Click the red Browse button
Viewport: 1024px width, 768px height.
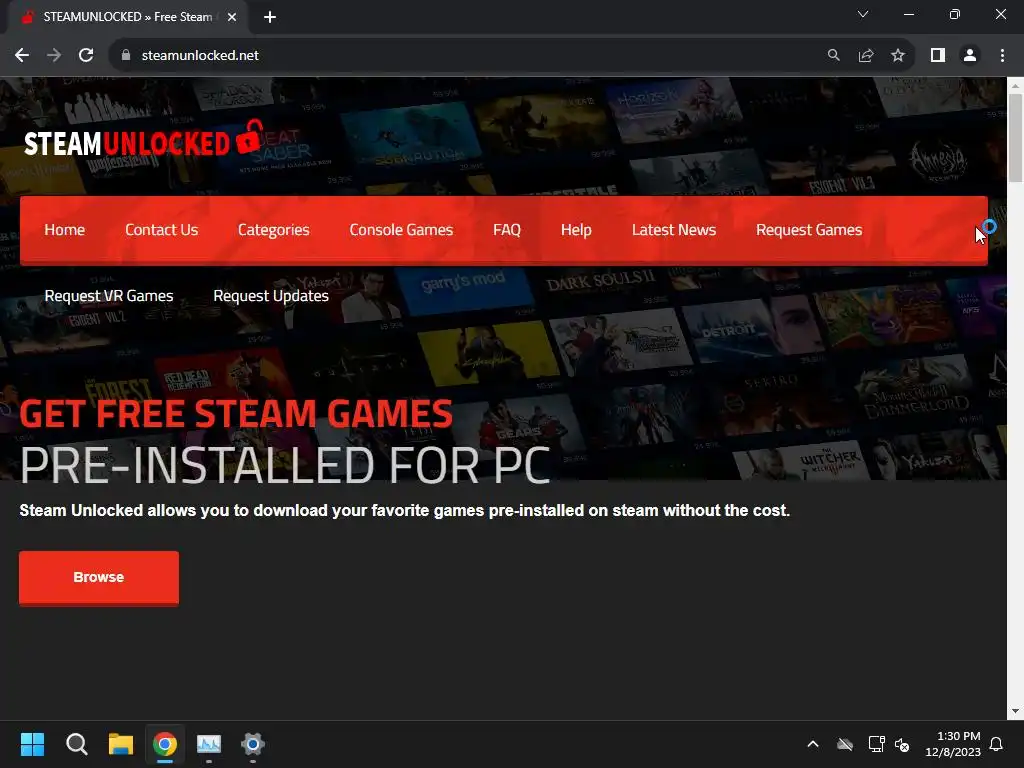[x=99, y=577]
